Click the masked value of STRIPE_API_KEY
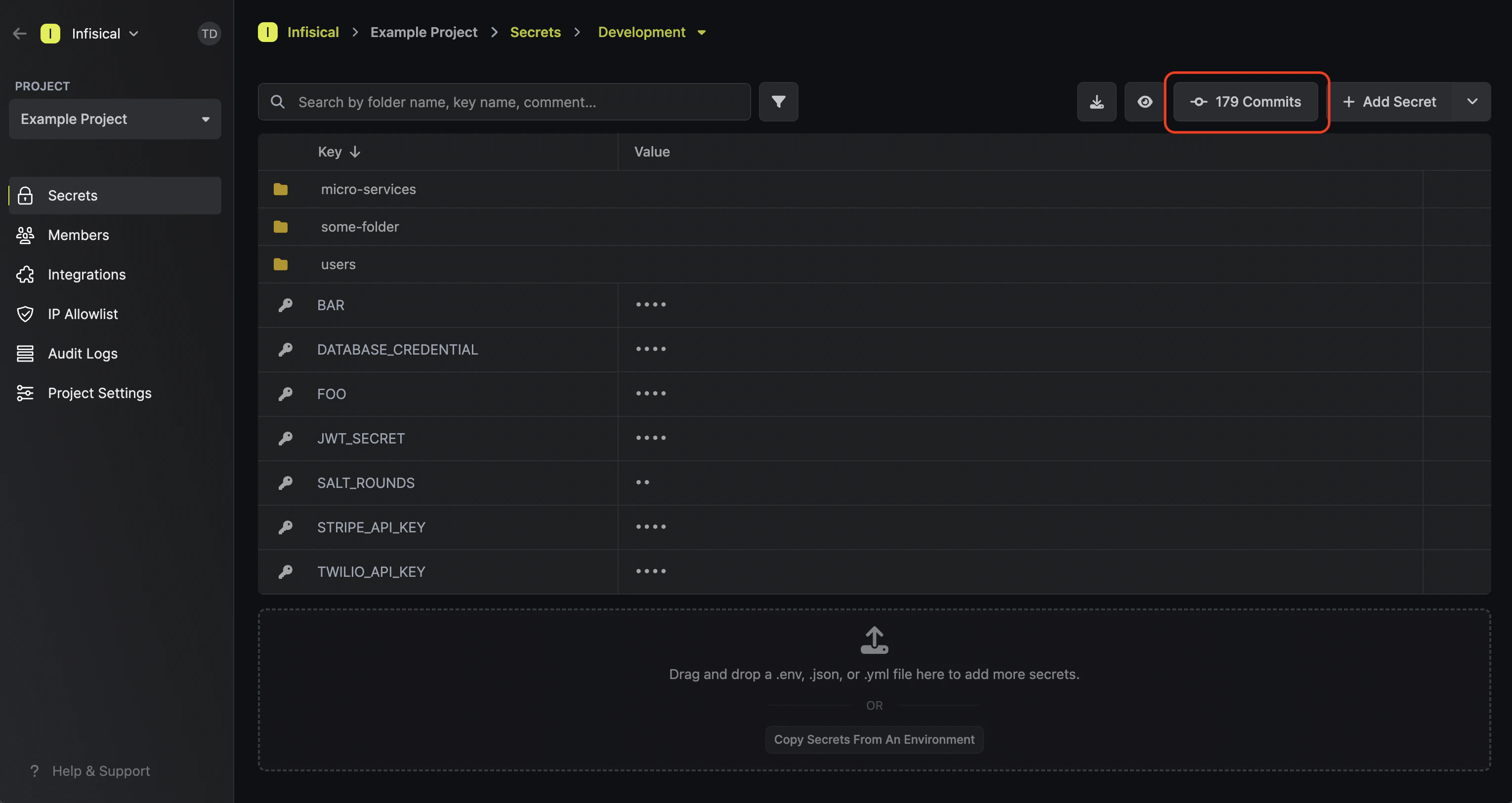The height and width of the screenshot is (803, 1512). point(651,527)
